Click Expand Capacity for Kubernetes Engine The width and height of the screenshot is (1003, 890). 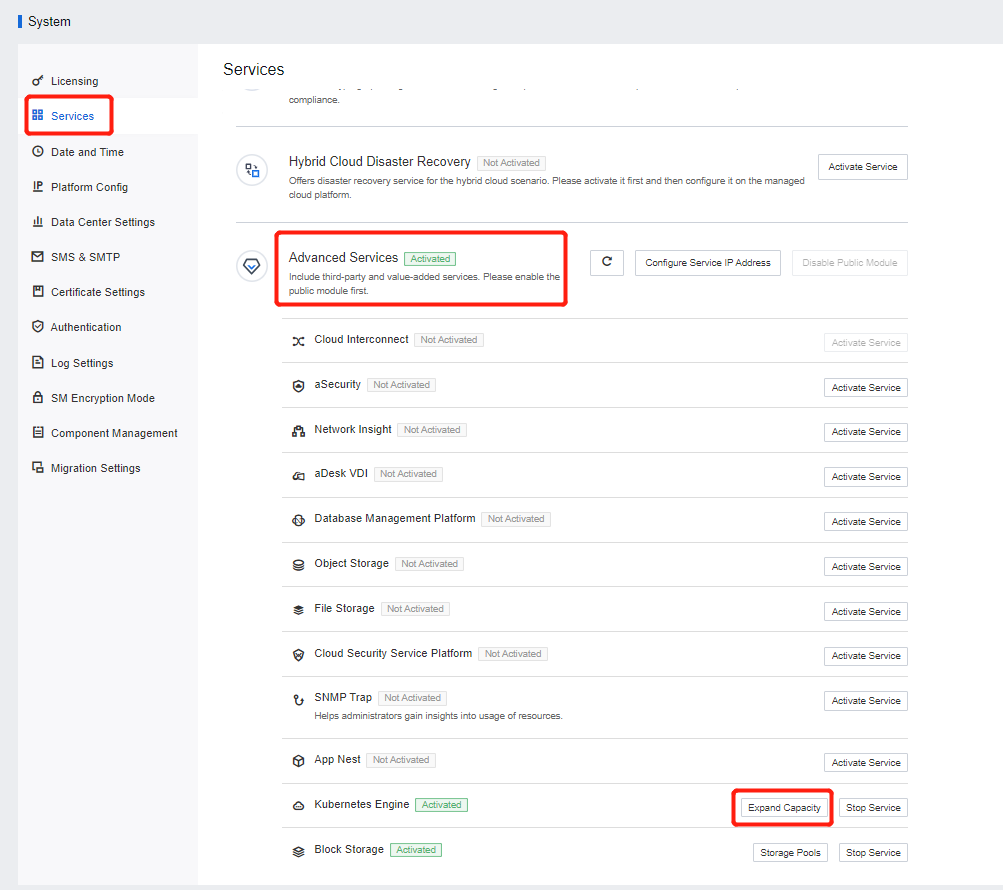784,808
